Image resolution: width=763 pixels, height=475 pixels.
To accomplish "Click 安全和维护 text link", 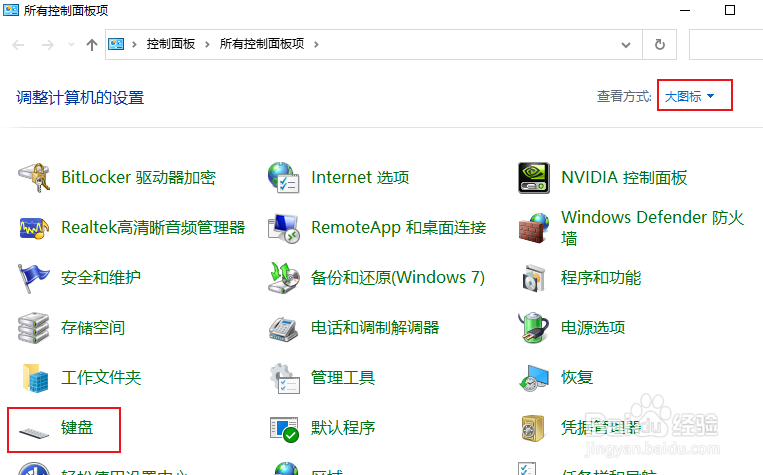I will click(x=101, y=278).
